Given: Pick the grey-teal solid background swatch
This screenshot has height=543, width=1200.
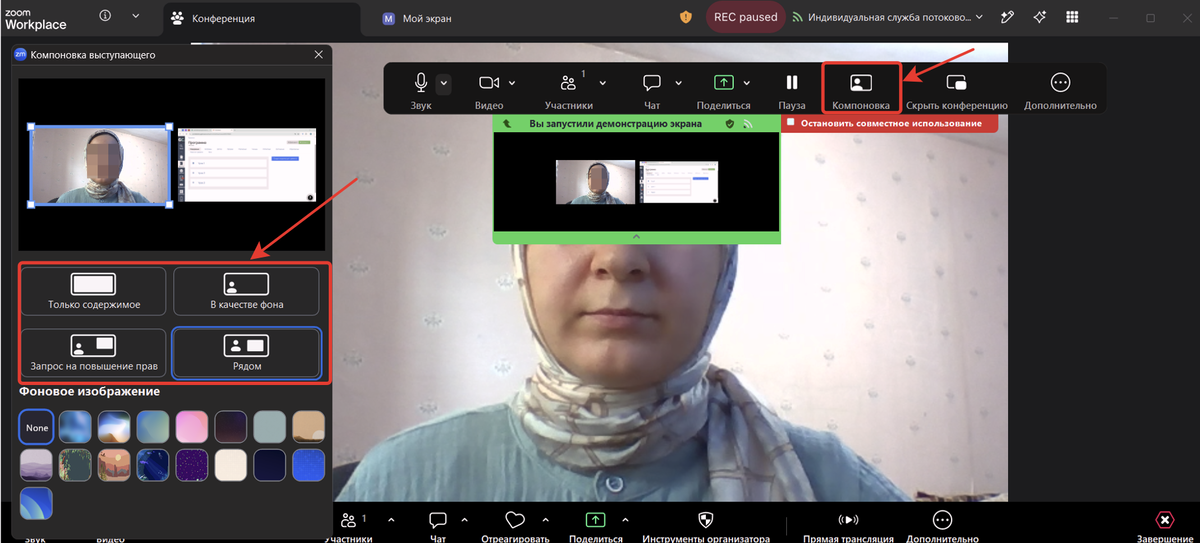Looking at the screenshot, I should tap(270, 427).
